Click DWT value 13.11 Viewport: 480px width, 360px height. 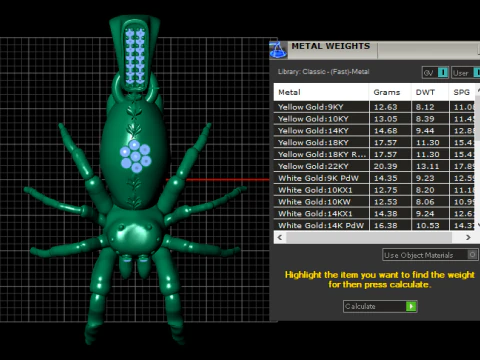click(428, 166)
